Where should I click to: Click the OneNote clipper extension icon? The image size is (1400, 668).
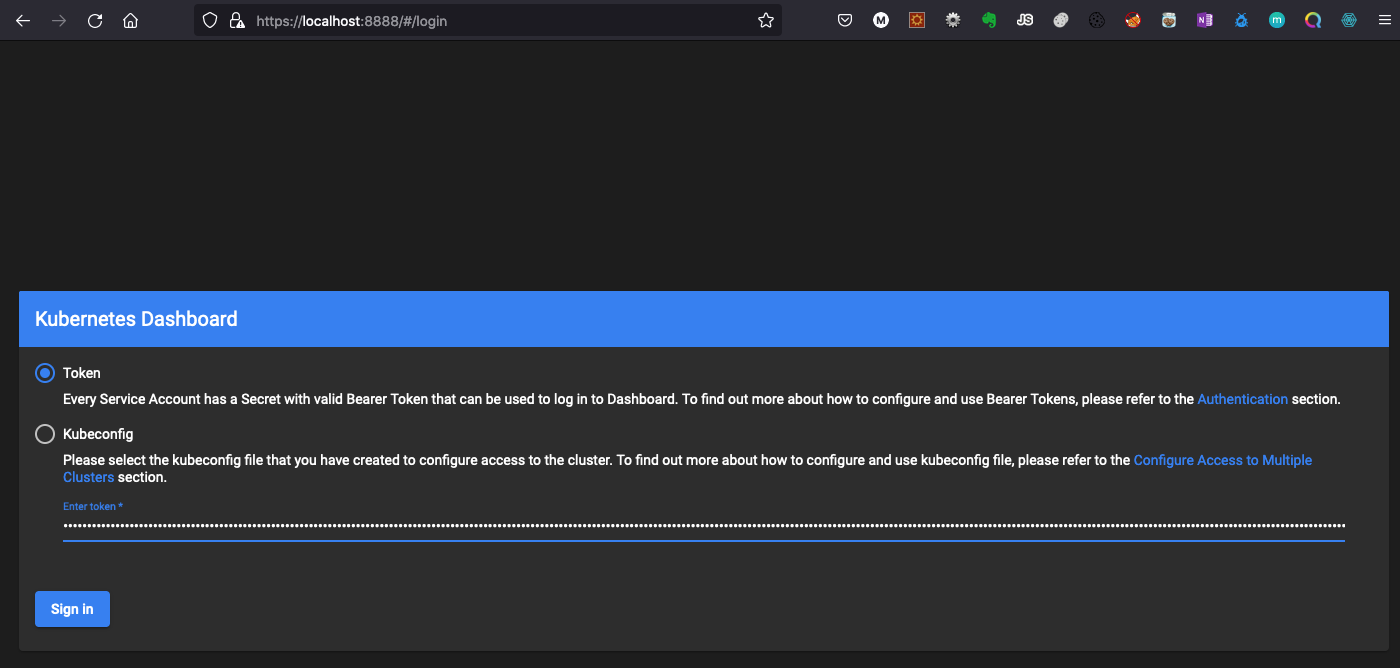point(1205,20)
